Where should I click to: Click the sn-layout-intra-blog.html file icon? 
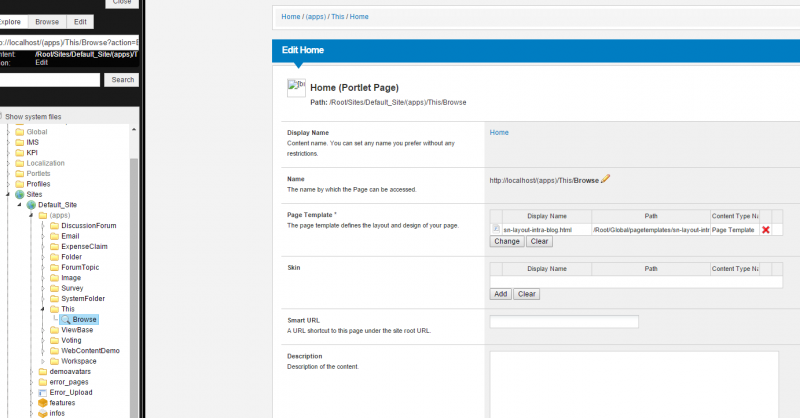(496, 229)
